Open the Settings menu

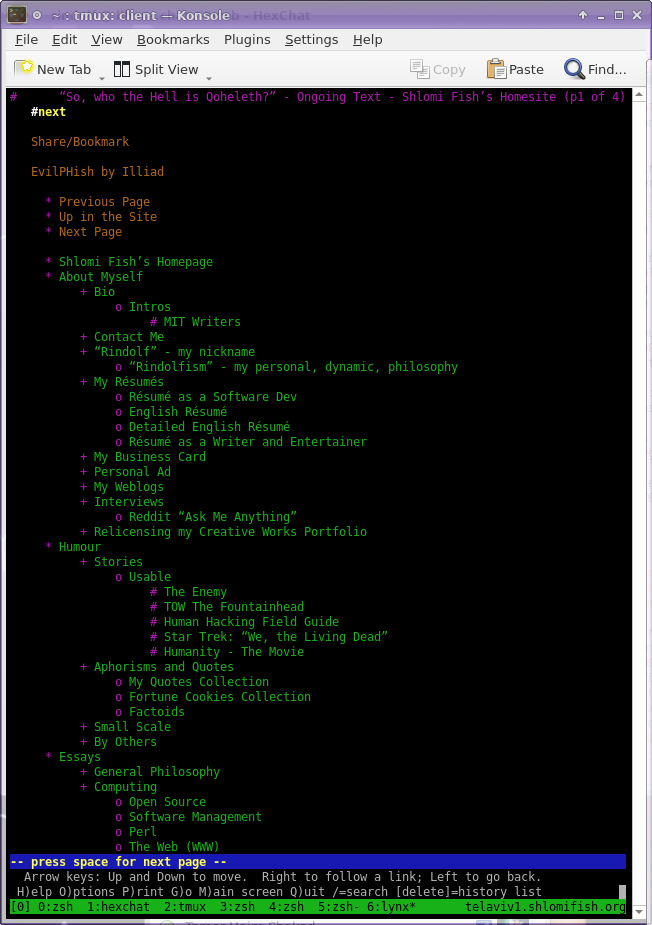coord(312,40)
